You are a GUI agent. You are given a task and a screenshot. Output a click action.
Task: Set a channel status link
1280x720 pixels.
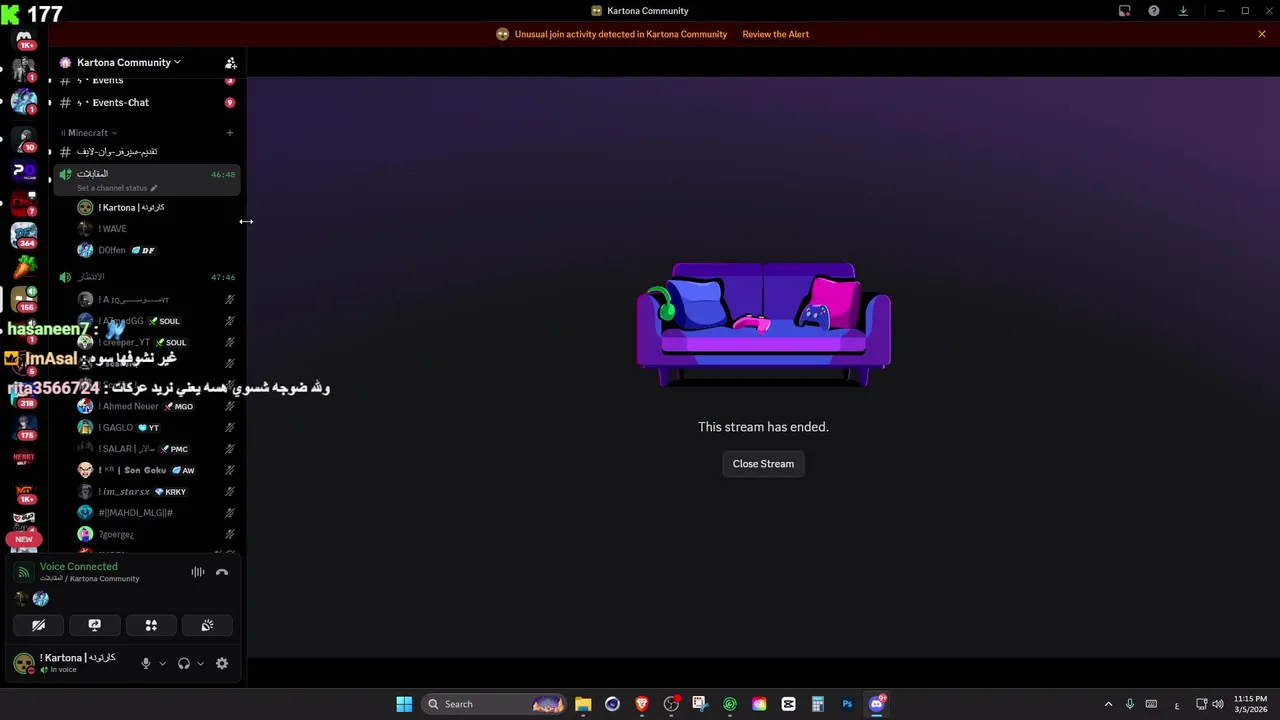117,188
